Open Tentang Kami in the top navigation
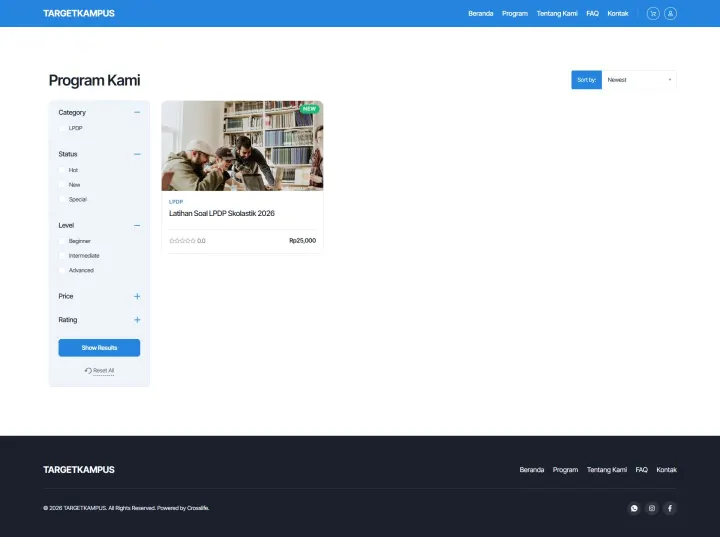This screenshot has height=537, width=720. point(557,13)
